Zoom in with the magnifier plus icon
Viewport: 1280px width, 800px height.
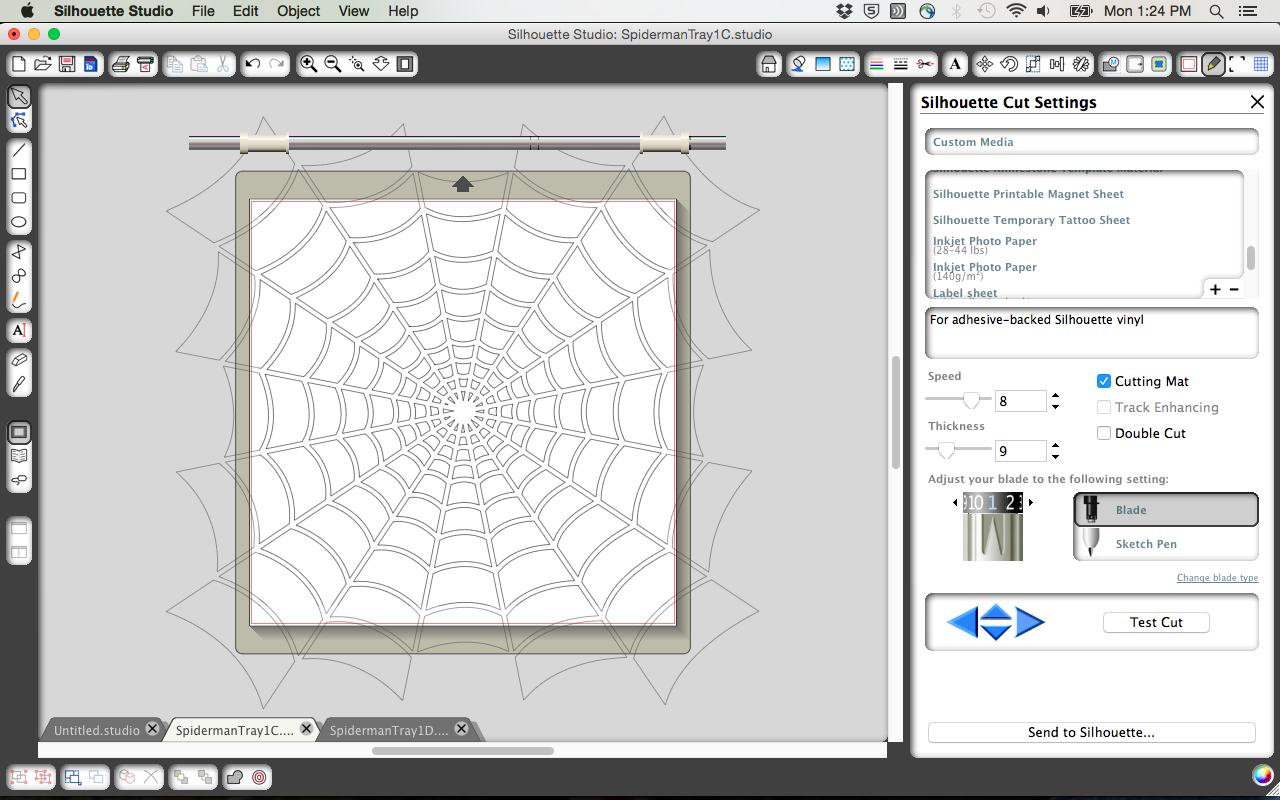click(309, 64)
